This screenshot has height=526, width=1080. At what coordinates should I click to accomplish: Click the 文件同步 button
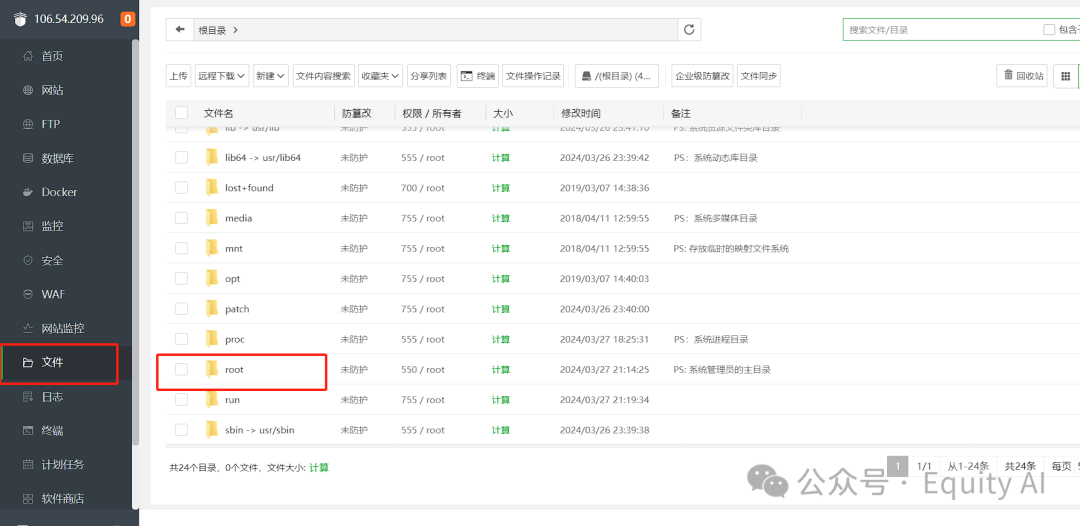[x=759, y=76]
